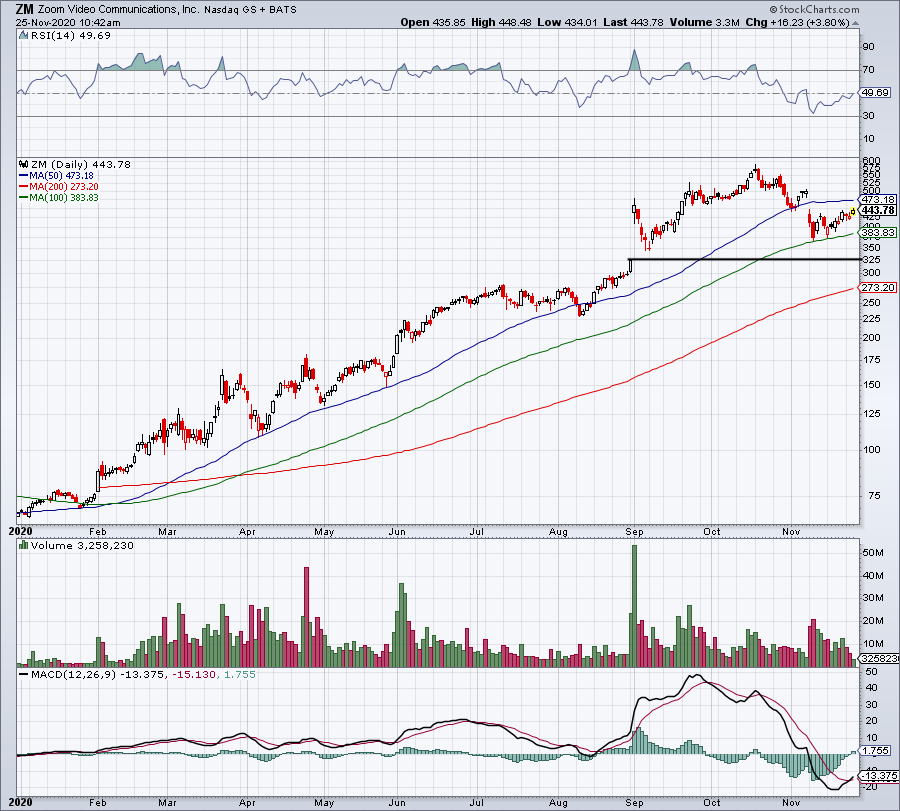
Task: Click the 443.78 last price tag on right axis
Action: point(878,211)
